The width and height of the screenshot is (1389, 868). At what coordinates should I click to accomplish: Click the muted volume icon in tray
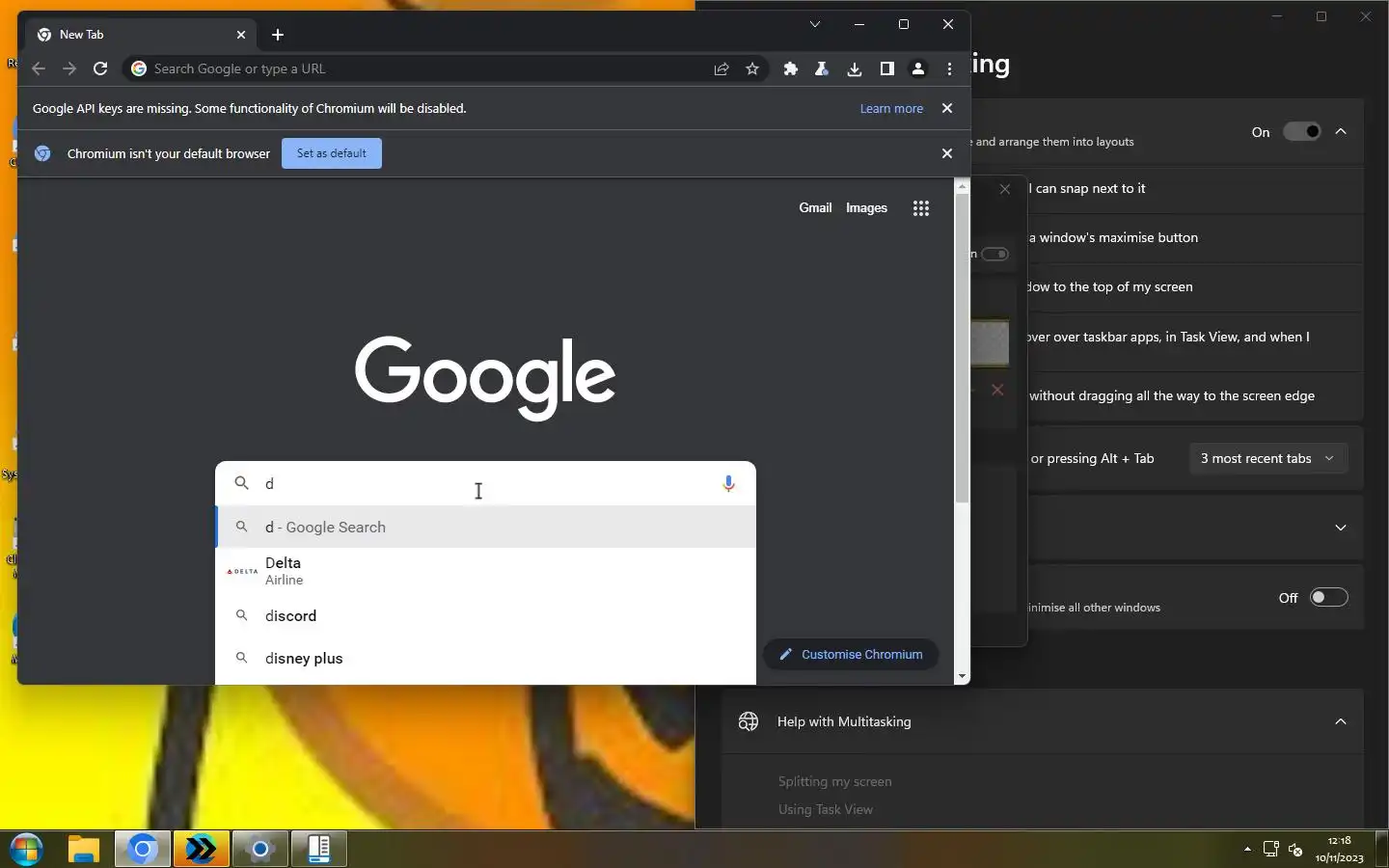coord(1295,850)
